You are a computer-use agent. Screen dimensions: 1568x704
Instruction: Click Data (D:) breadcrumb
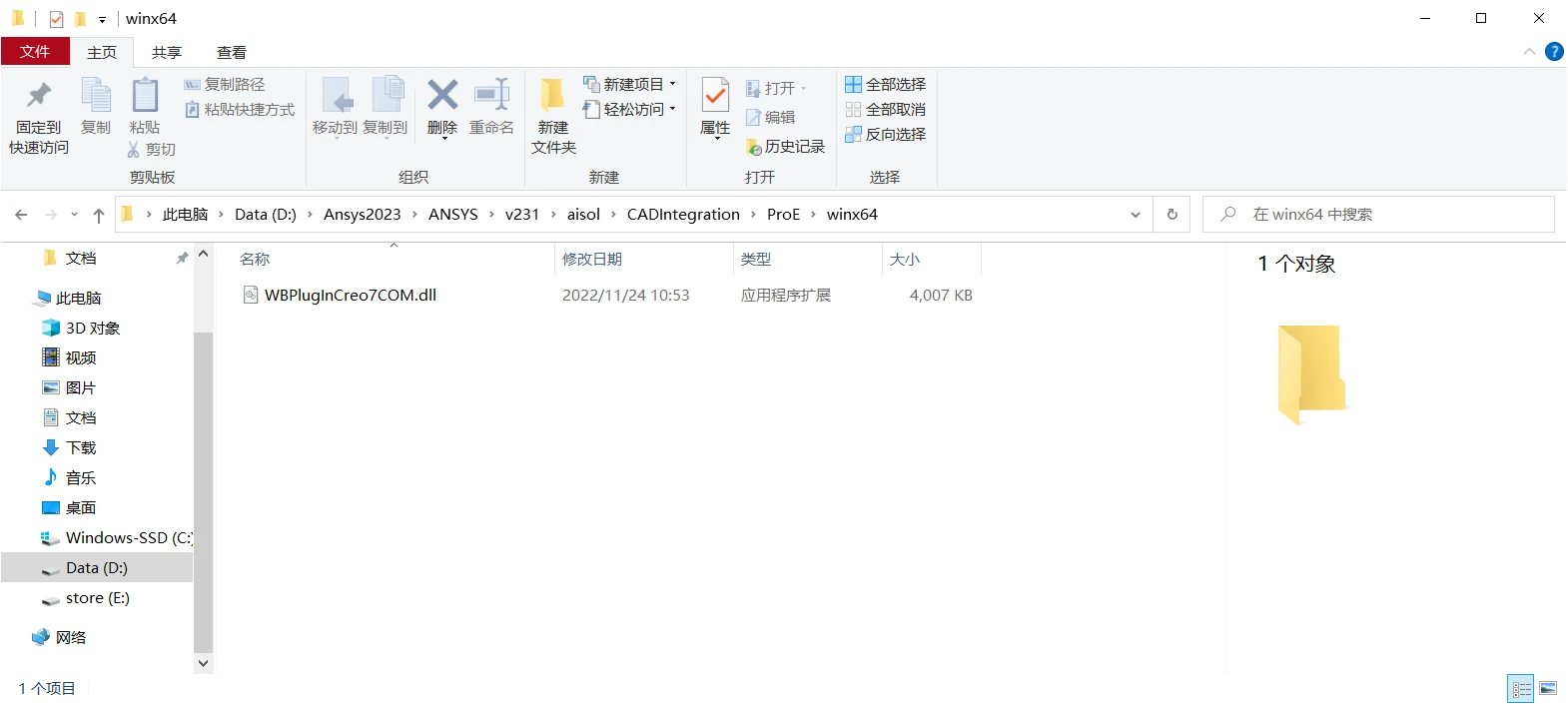[x=266, y=215]
